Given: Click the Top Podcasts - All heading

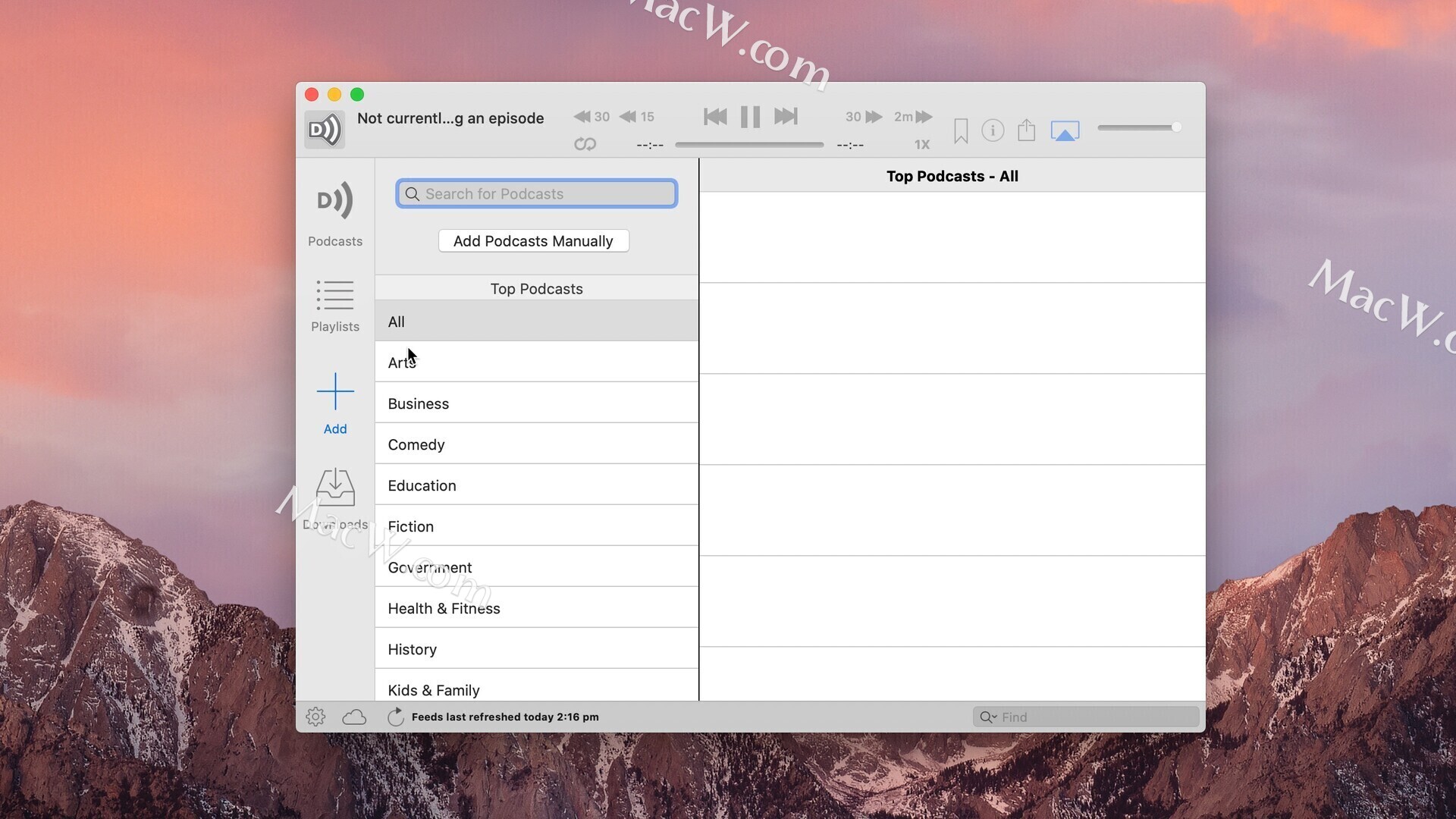Looking at the screenshot, I should (952, 176).
